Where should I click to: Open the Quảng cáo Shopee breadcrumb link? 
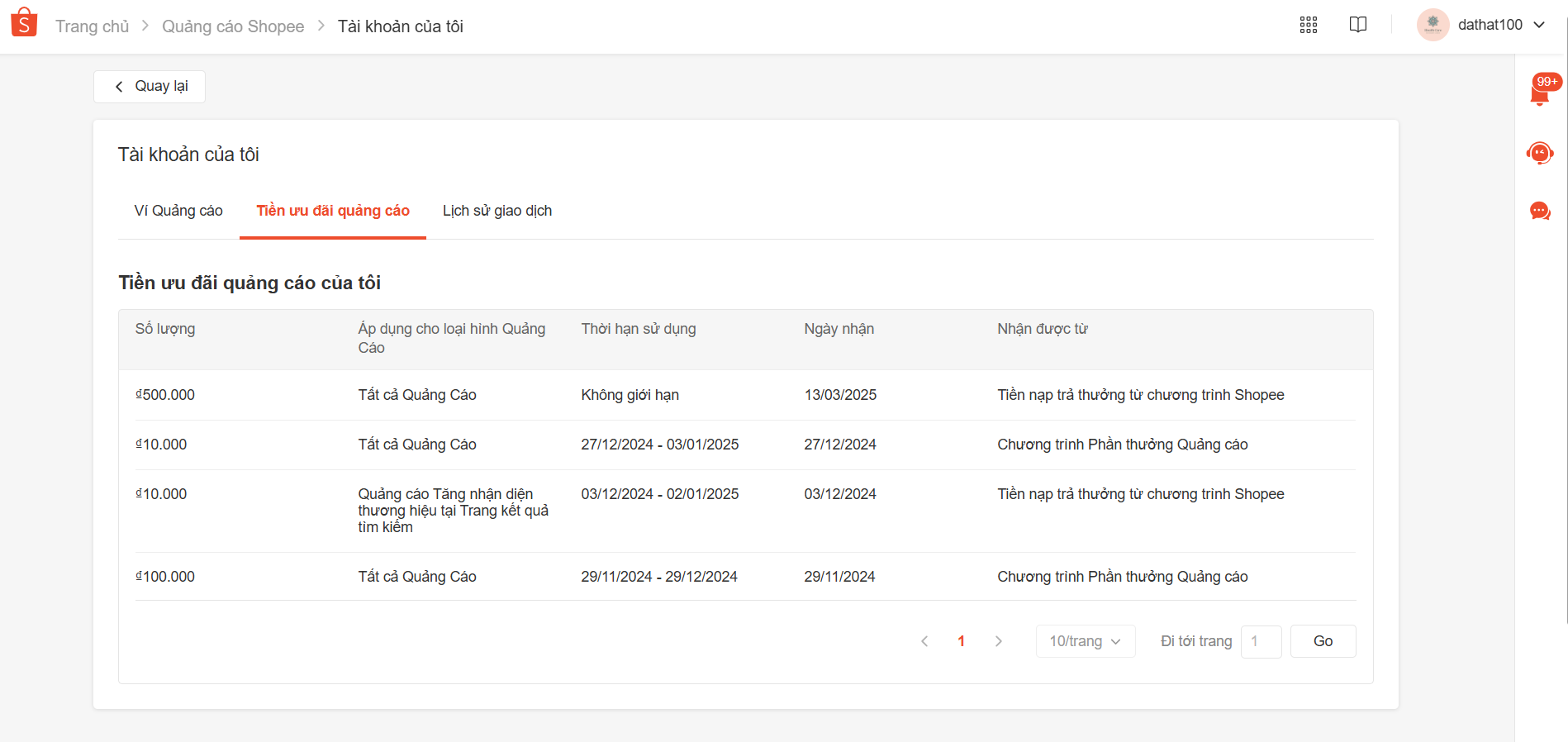point(233,26)
